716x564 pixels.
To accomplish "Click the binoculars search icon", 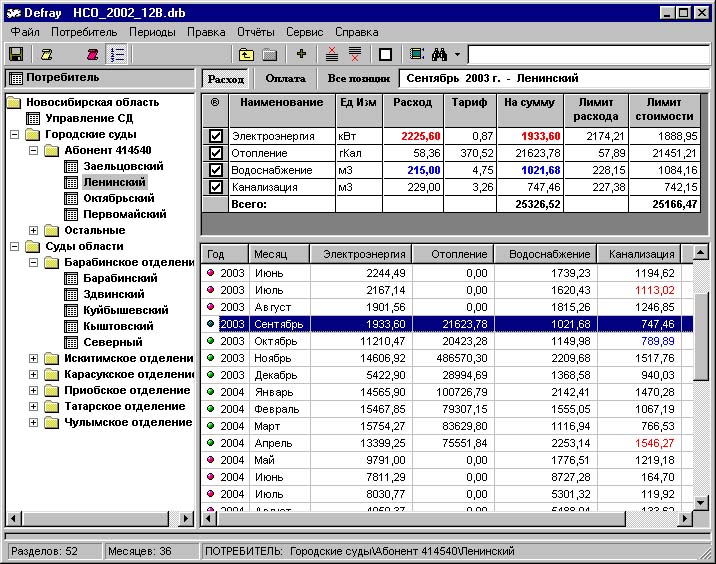I will 438,54.
